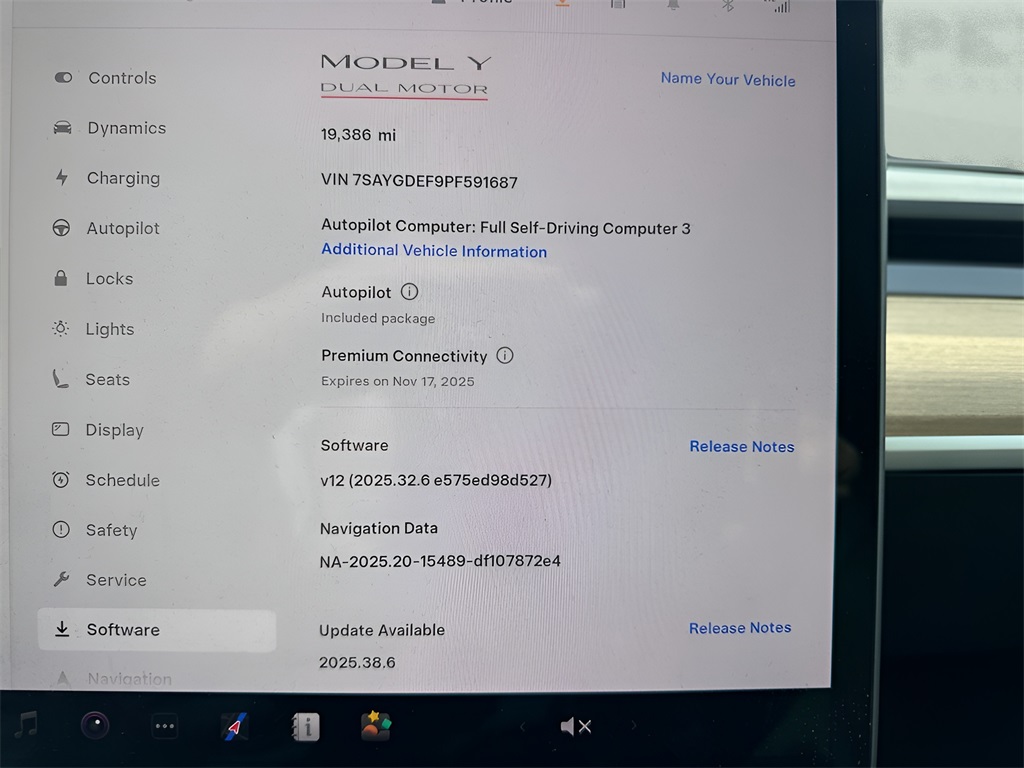Launch the navigation arrow app

coord(234,727)
